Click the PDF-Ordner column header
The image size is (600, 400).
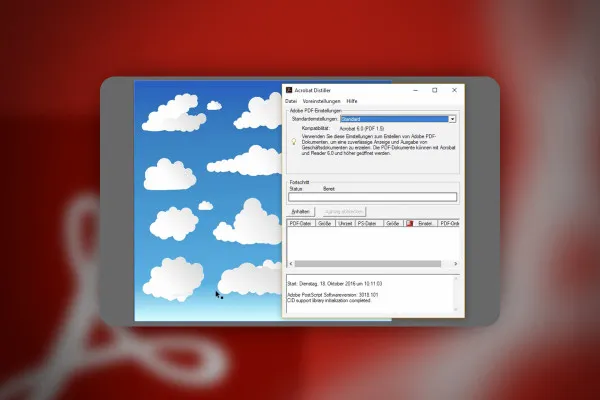point(449,223)
